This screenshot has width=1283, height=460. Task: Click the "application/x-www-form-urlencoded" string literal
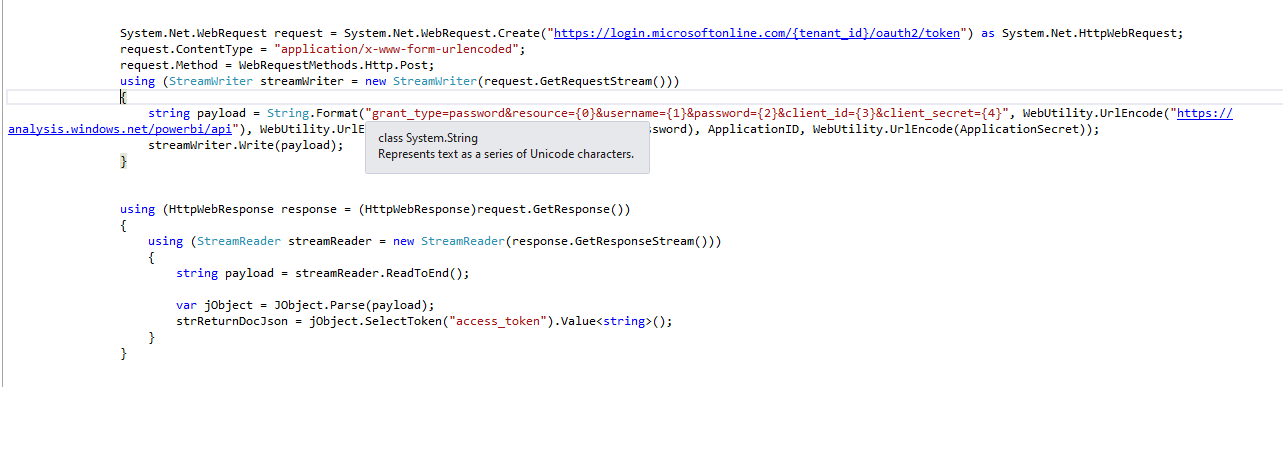click(x=397, y=49)
